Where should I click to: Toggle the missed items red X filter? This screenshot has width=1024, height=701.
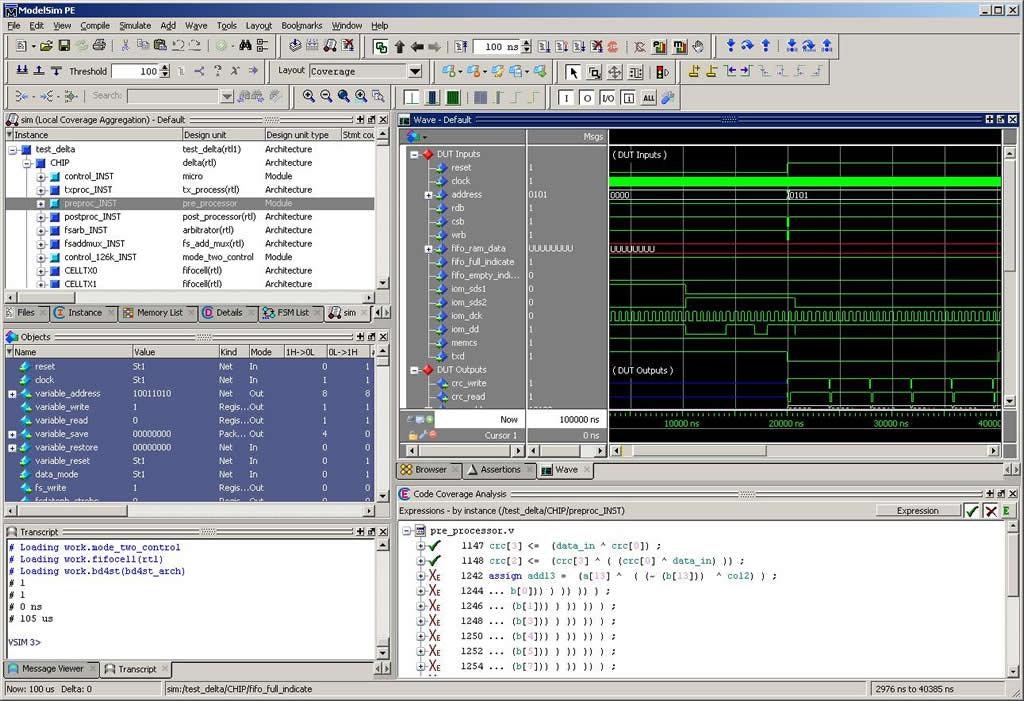pyautogui.click(x=990, y=511)
